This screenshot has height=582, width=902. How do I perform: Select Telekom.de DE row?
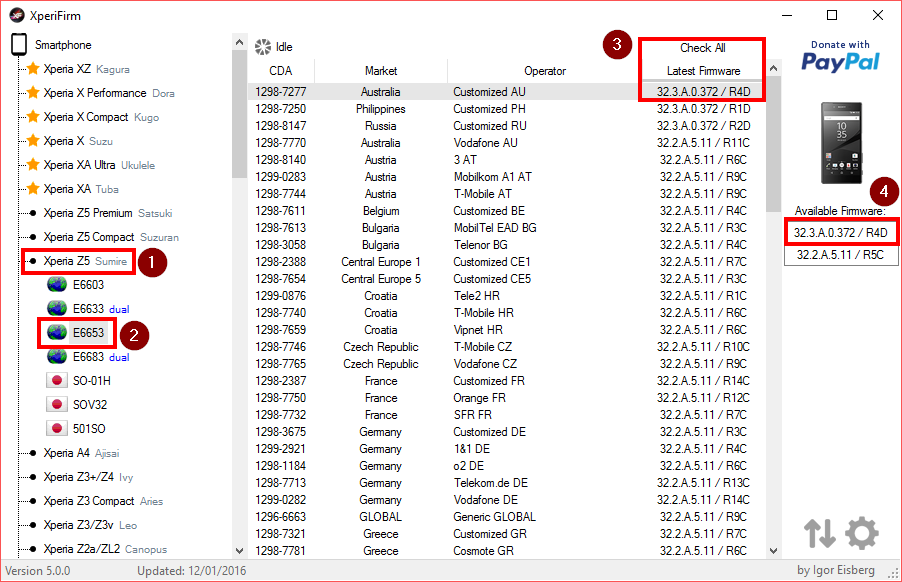[507, 483]
